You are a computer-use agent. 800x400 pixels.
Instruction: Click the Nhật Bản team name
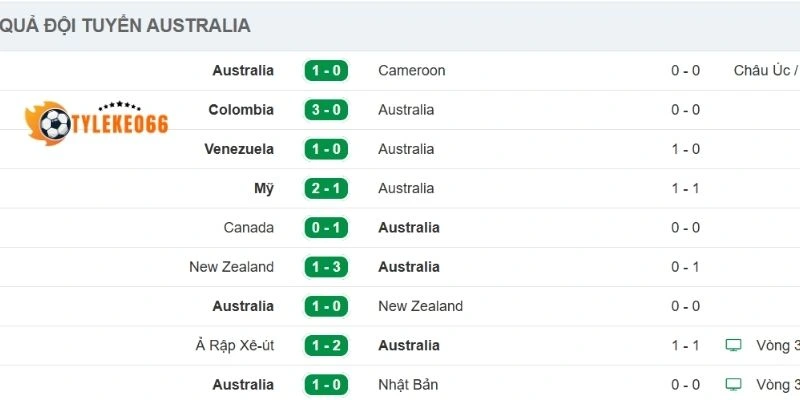coord(408,384)
